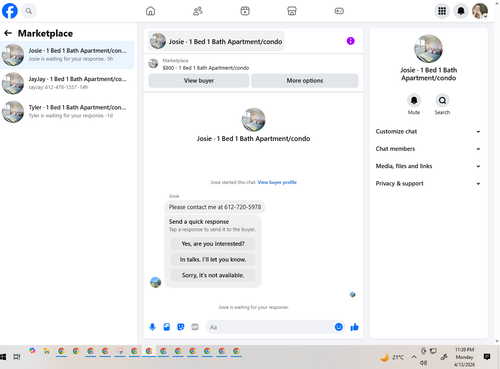Expand Media, files and links section
This screenshot has height=369, width=500.
click(428, 166)
